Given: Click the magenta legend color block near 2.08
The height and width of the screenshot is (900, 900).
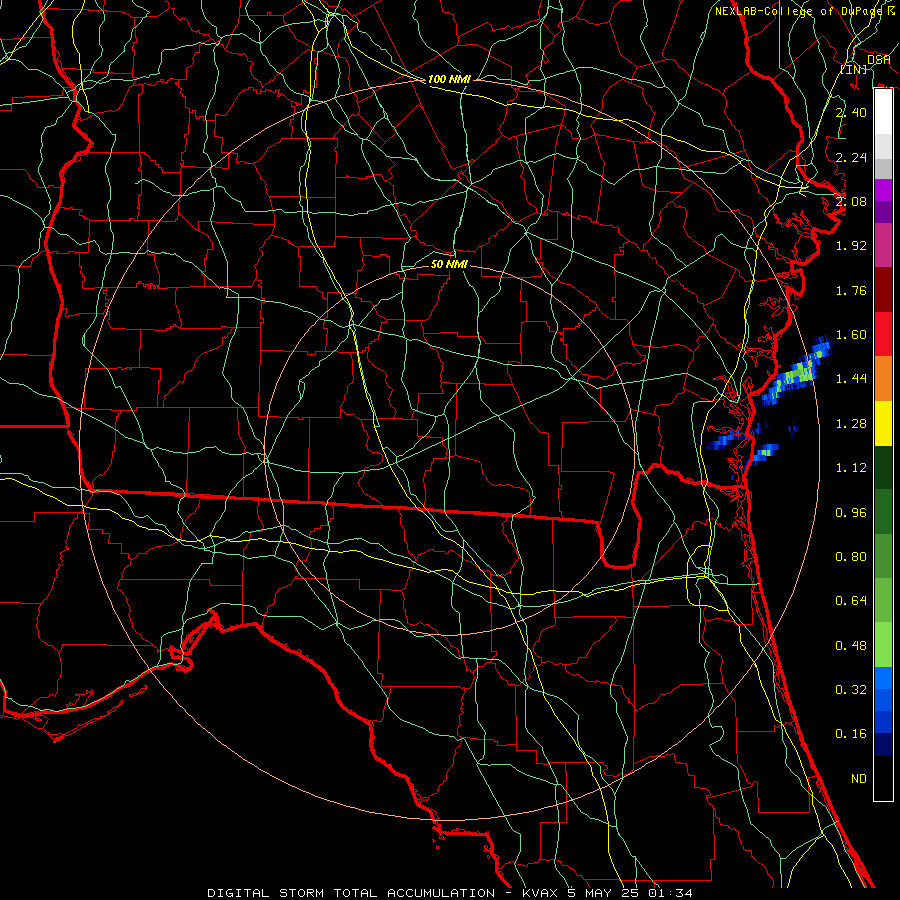Looking at the screenshot, I should (883, 190).
